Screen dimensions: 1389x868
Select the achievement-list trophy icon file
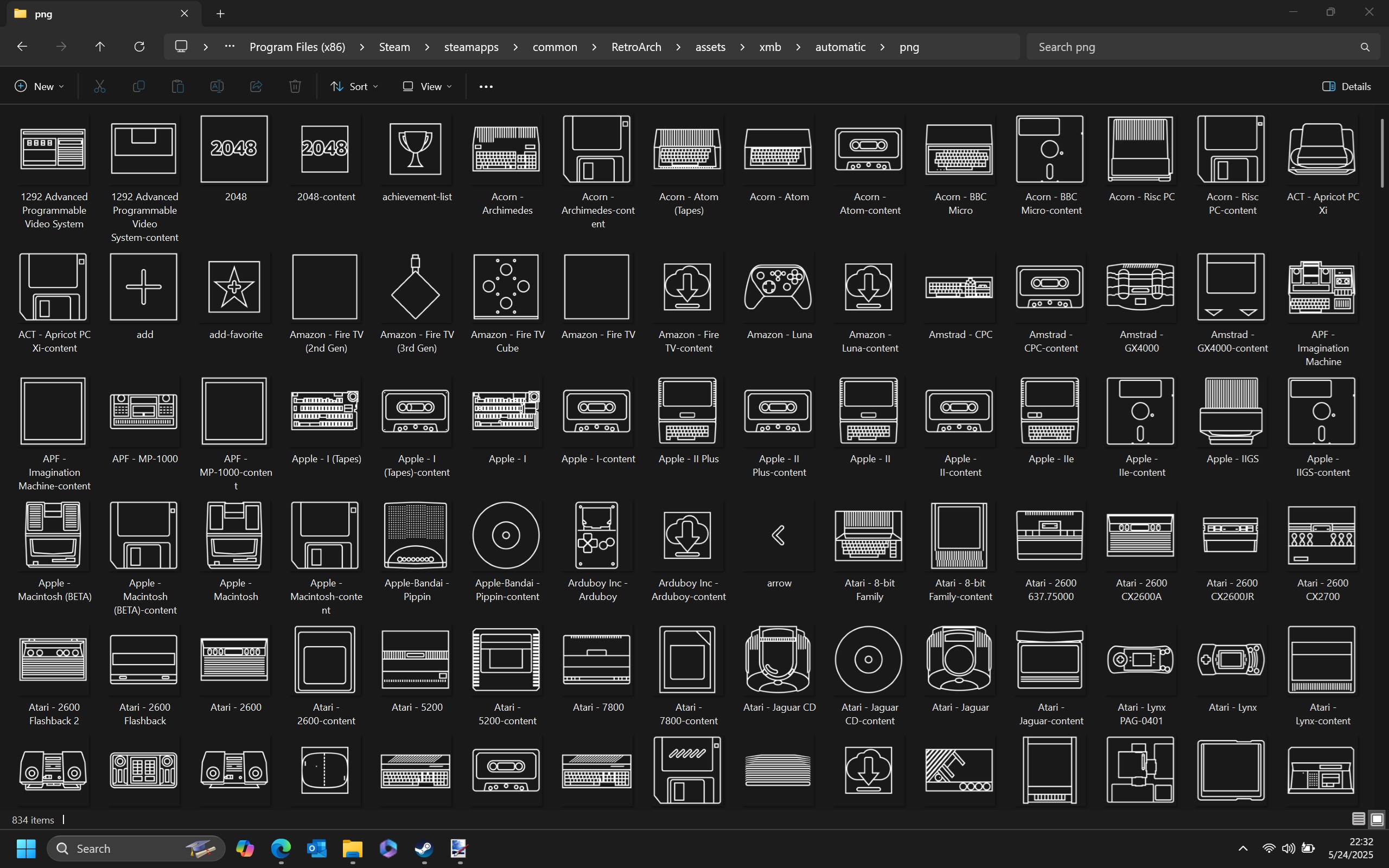416,149
